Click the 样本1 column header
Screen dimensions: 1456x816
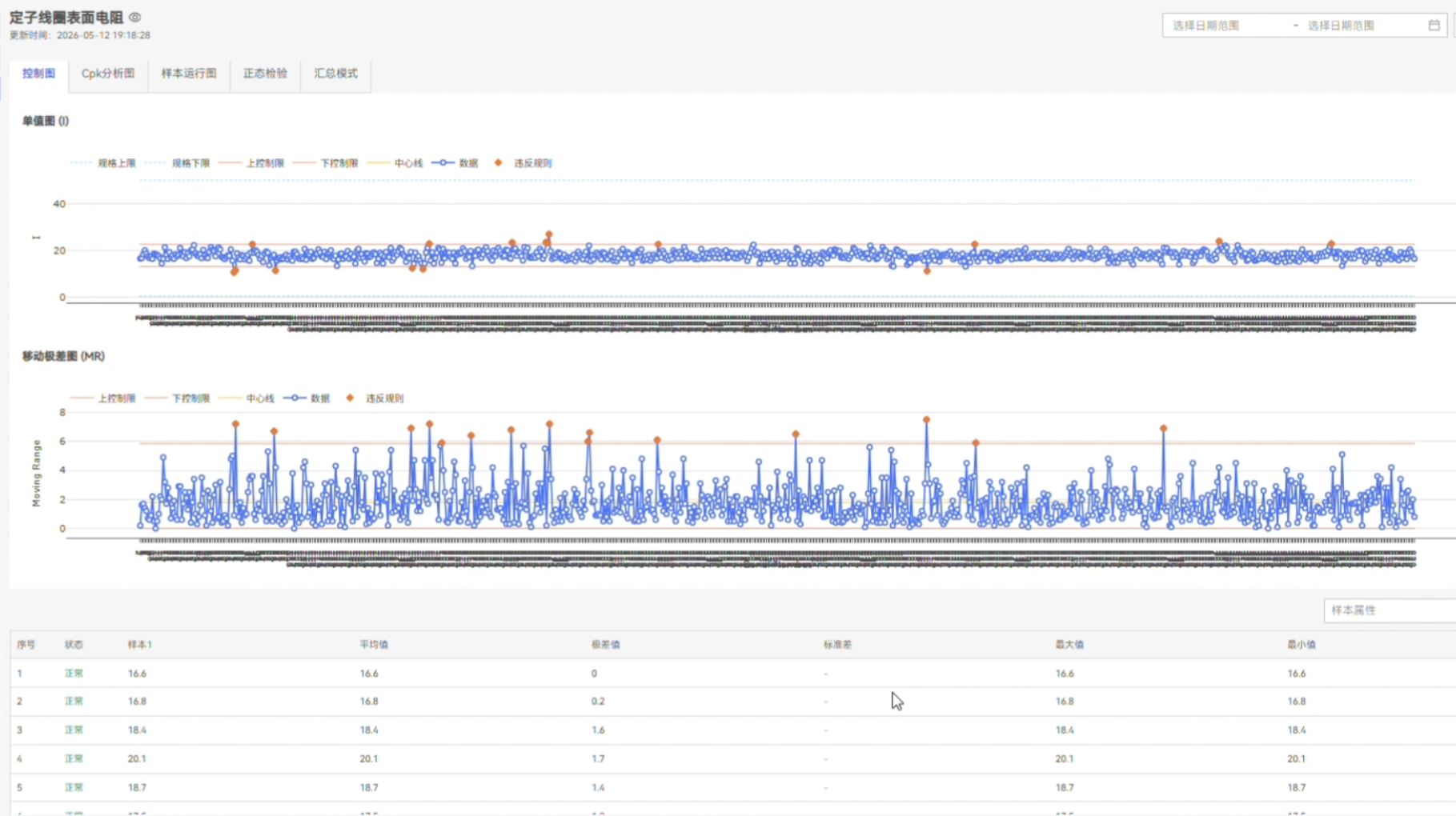[x=139, y=645]
